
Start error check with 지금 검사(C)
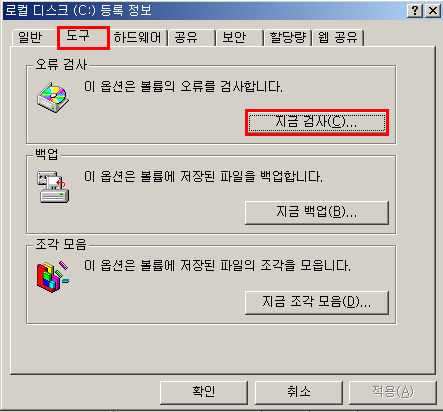point(317,122)
